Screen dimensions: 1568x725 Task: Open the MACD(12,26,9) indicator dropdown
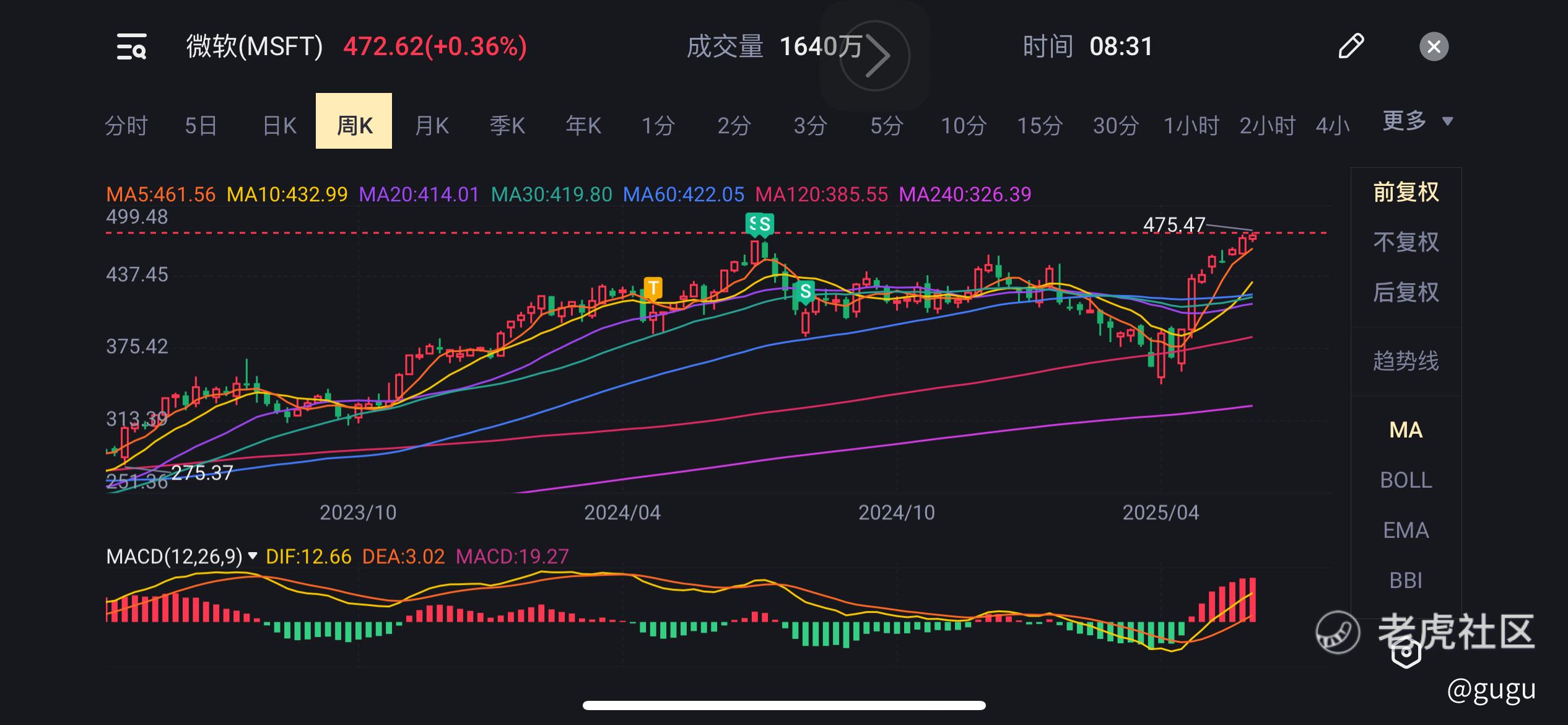click(x=181, y=556)
